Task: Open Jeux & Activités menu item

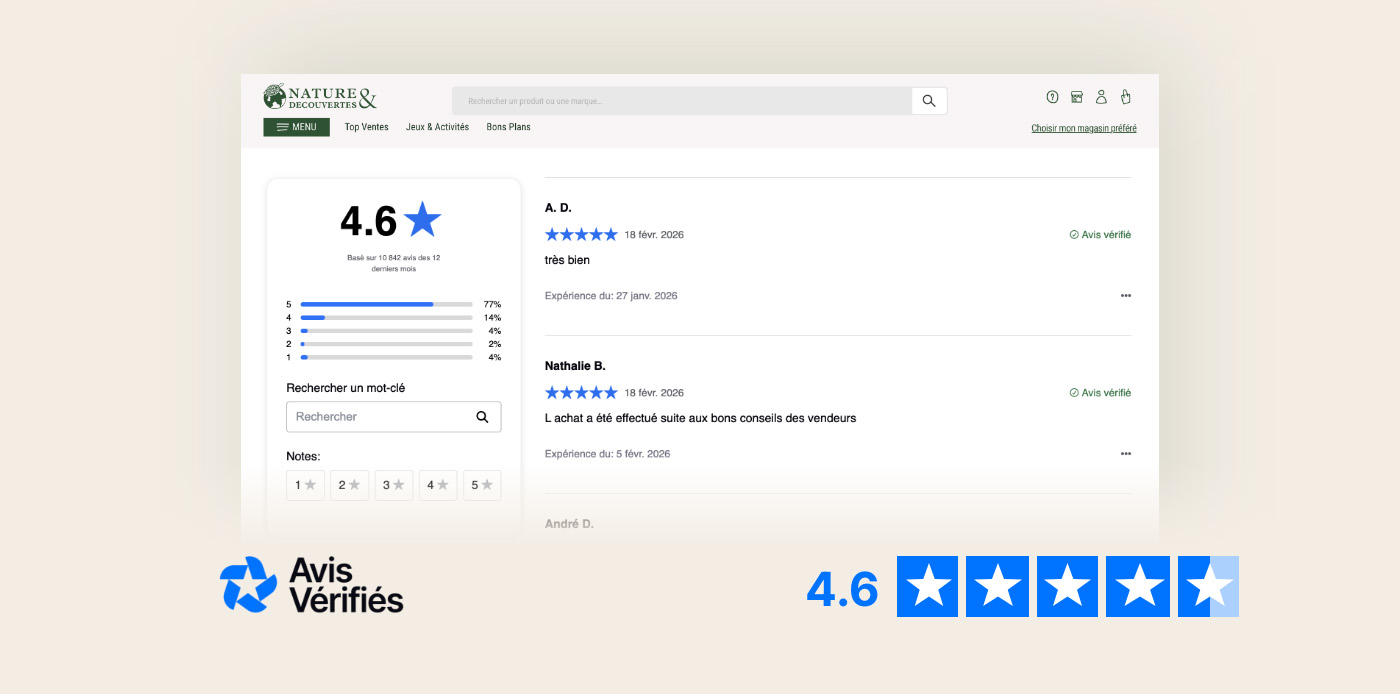Action: [x=437, y=127]
